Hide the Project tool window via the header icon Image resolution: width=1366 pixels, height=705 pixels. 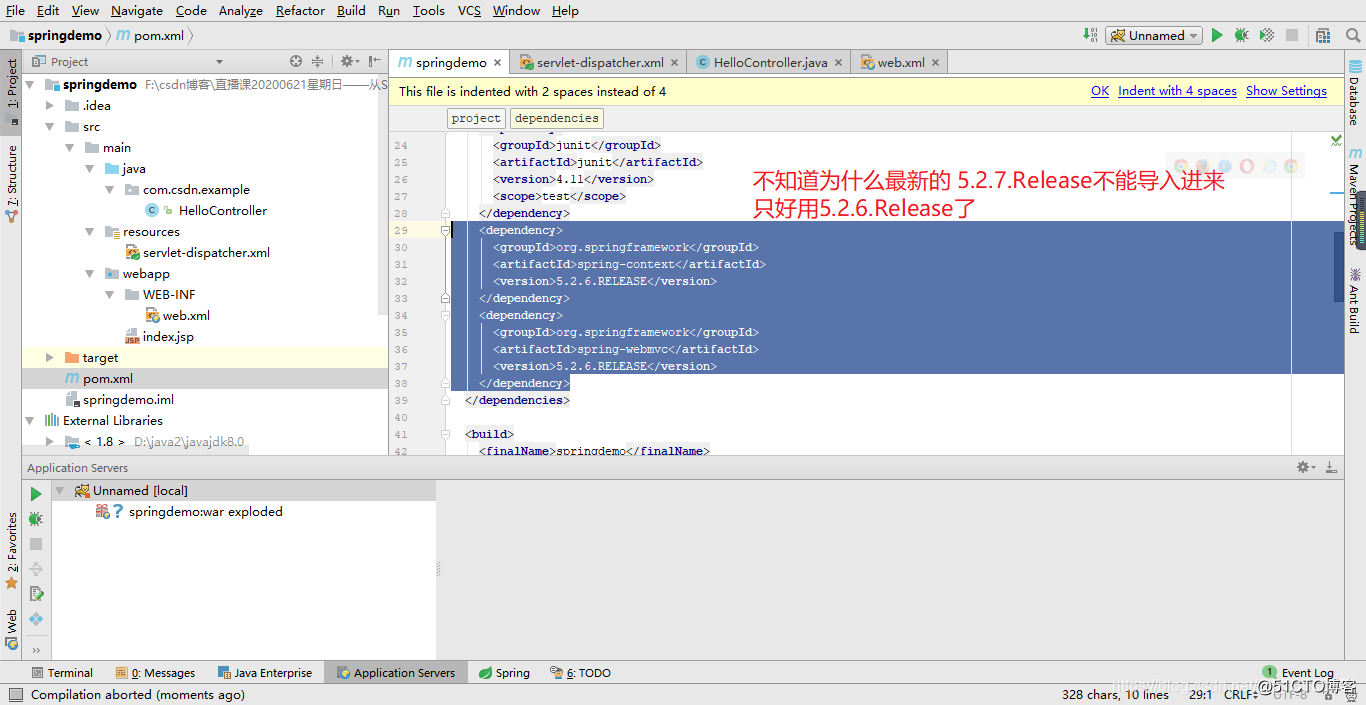coord(373,61)
